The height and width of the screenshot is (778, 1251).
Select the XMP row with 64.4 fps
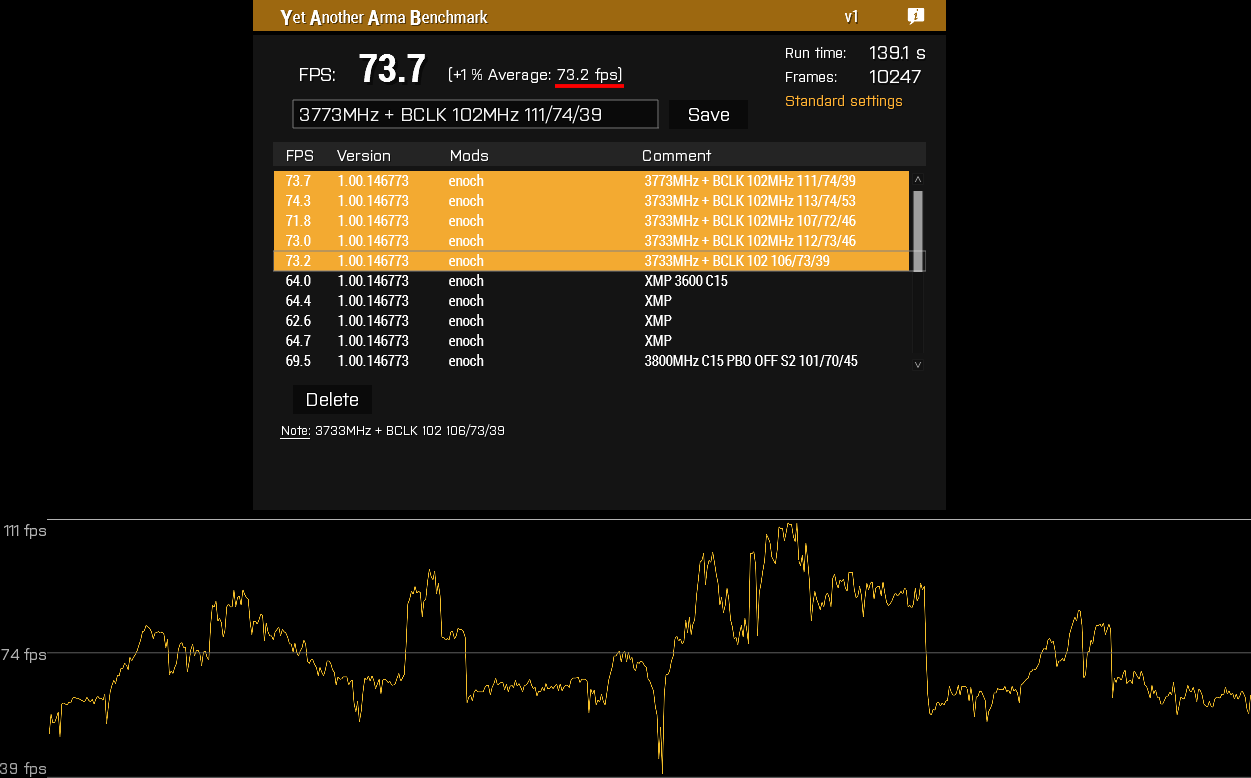click(591, 301)
